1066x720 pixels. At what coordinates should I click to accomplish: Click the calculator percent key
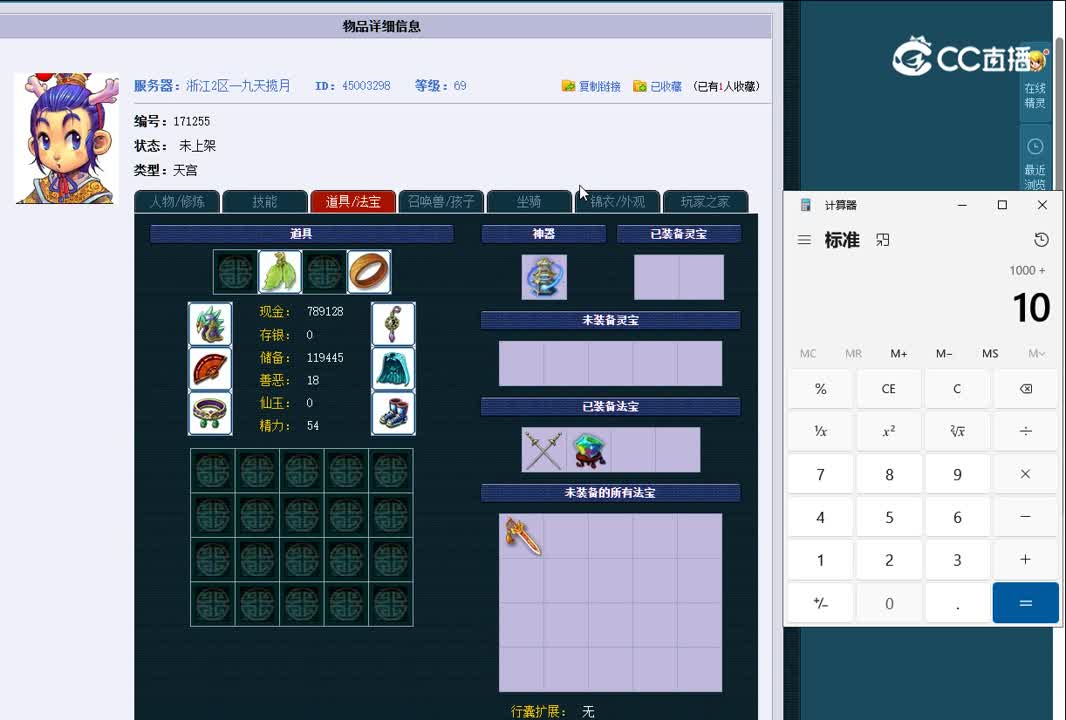[x=821, y=389]
